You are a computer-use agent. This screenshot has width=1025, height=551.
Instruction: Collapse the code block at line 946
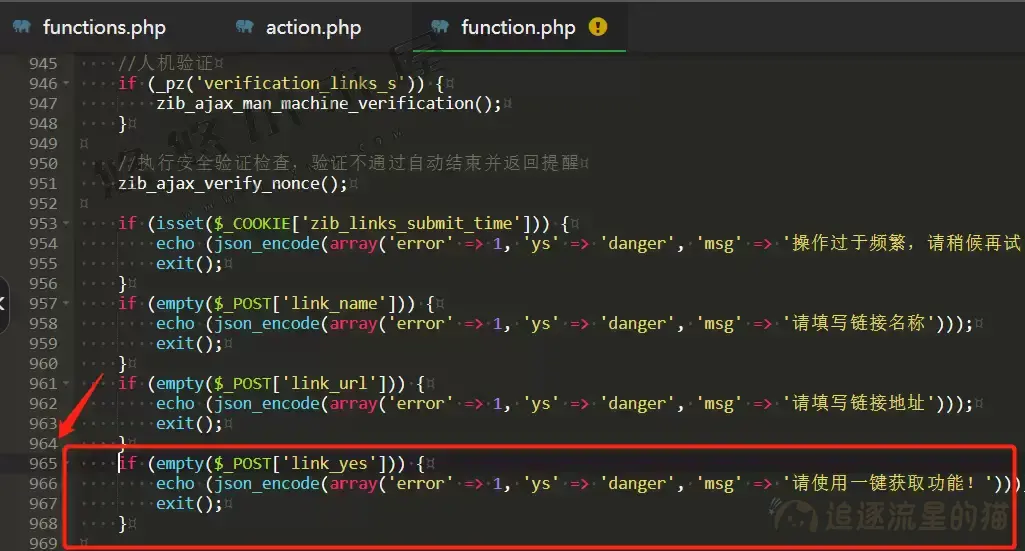point(66,84)
